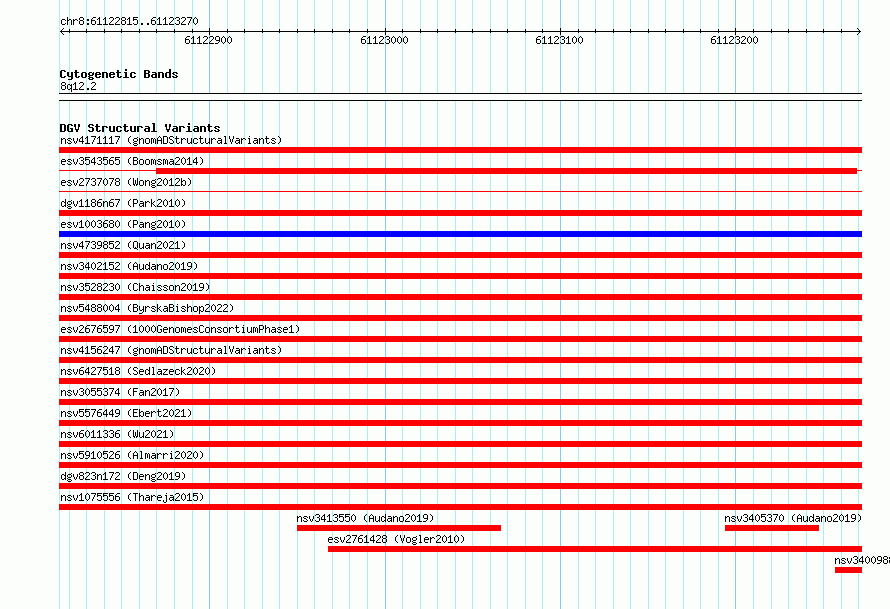Open nsv5910526 (Almarri2020) variant label

(132, 455)
